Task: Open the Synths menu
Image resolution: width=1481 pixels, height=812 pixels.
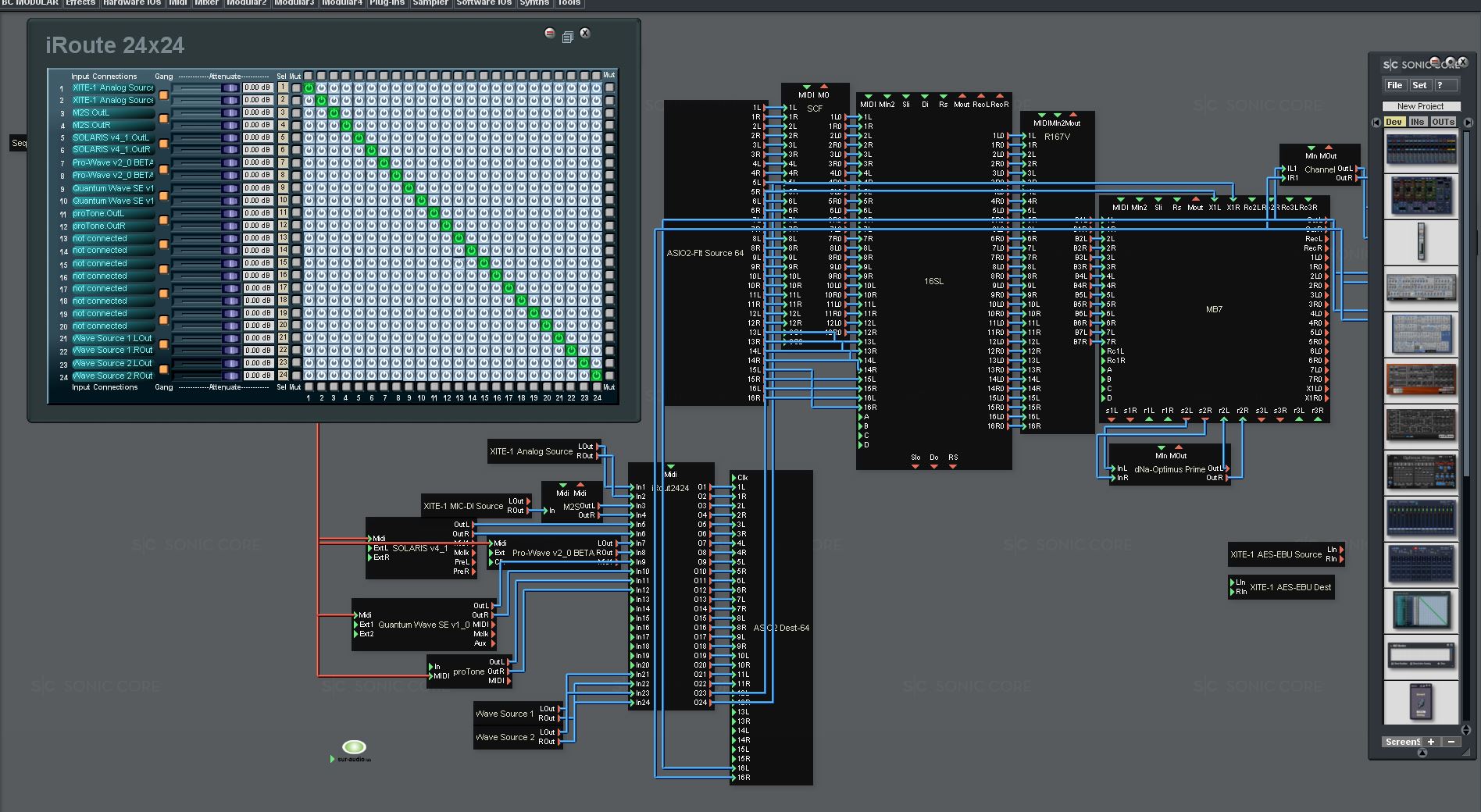Action: tap(534, 3)
